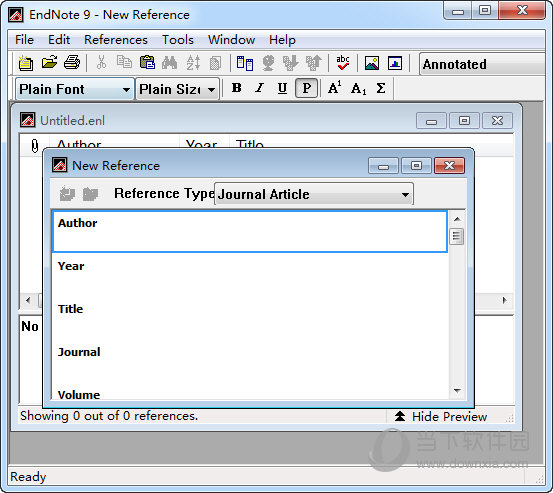Click the Journal field label
553x493 pixels.
point(79,352)
